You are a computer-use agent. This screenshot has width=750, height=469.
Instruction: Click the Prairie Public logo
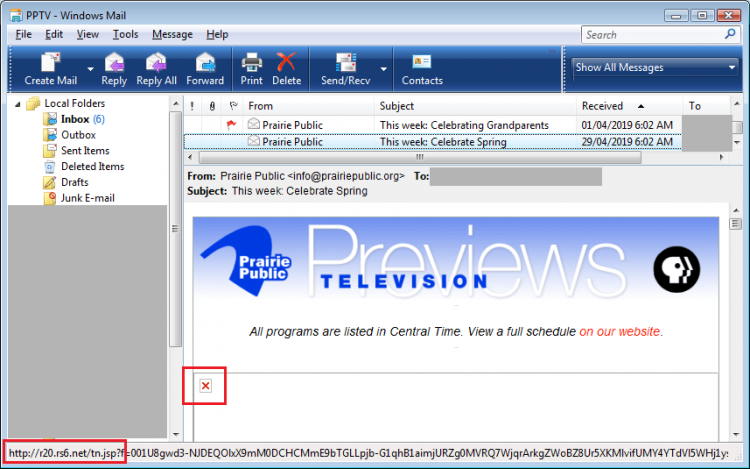pyautogui.click(x=246, y=262)
